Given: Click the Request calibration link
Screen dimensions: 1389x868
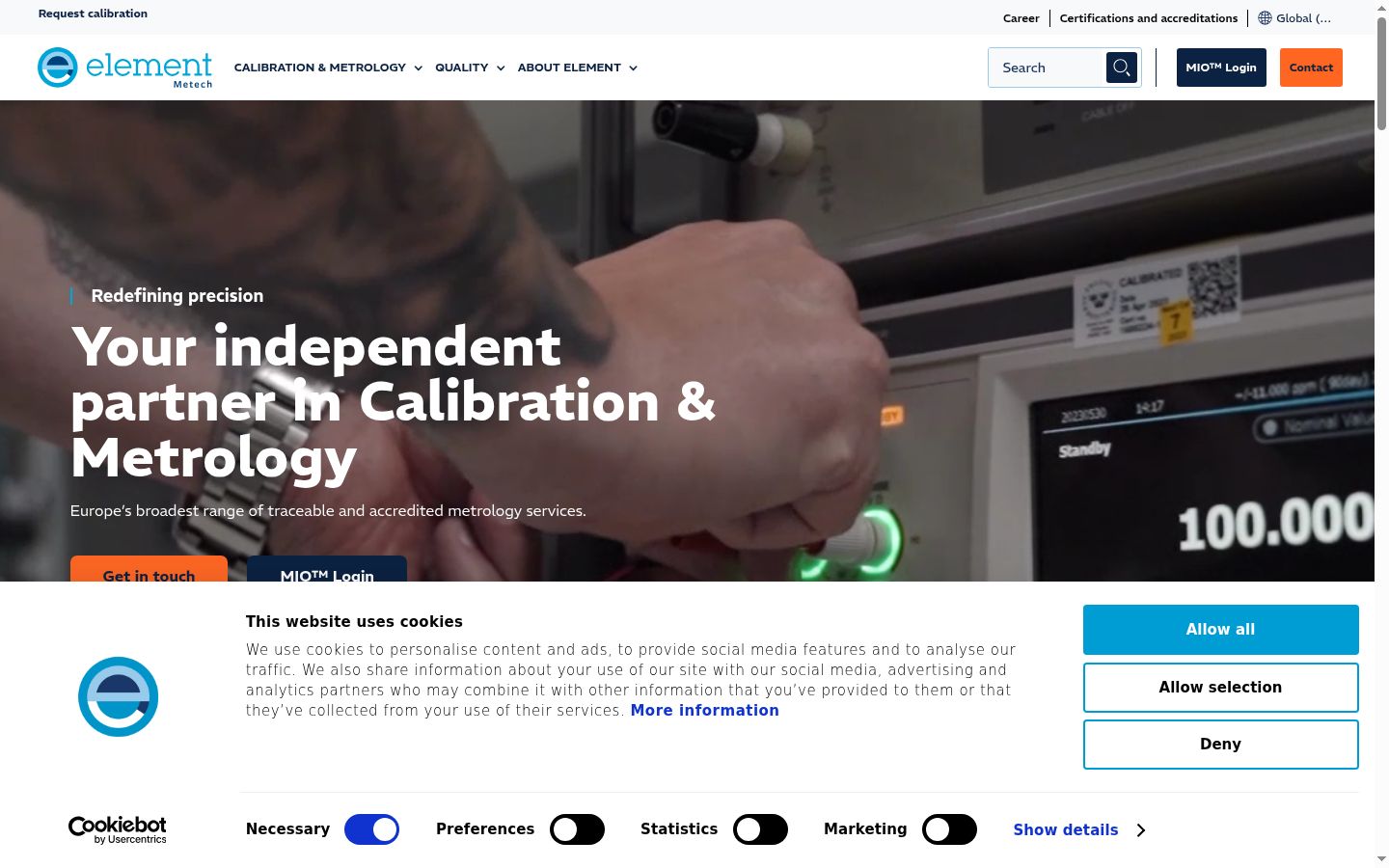Looking at the screenshot, I should pos(93,14).
